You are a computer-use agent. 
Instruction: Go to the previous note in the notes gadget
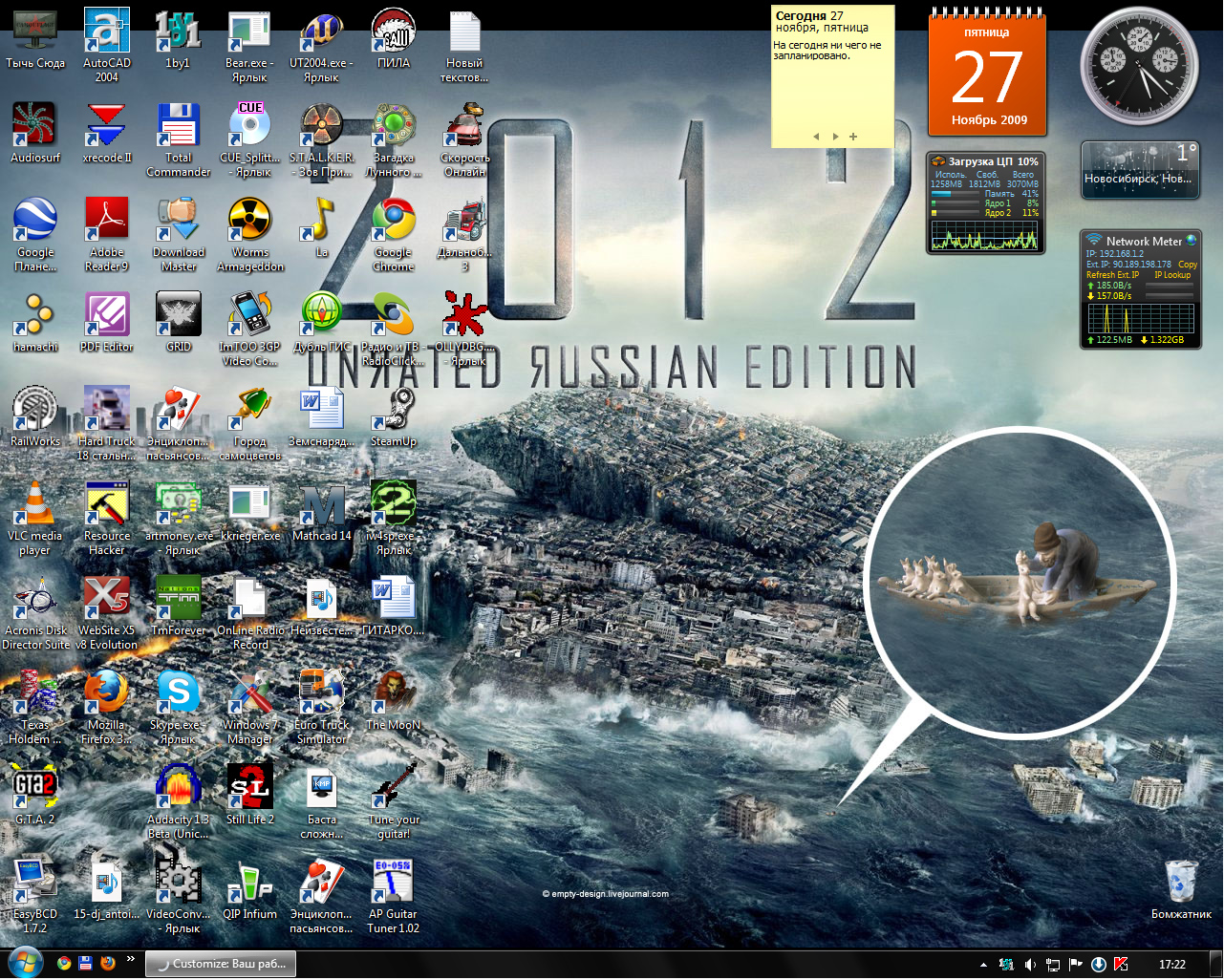click(816, 137)
